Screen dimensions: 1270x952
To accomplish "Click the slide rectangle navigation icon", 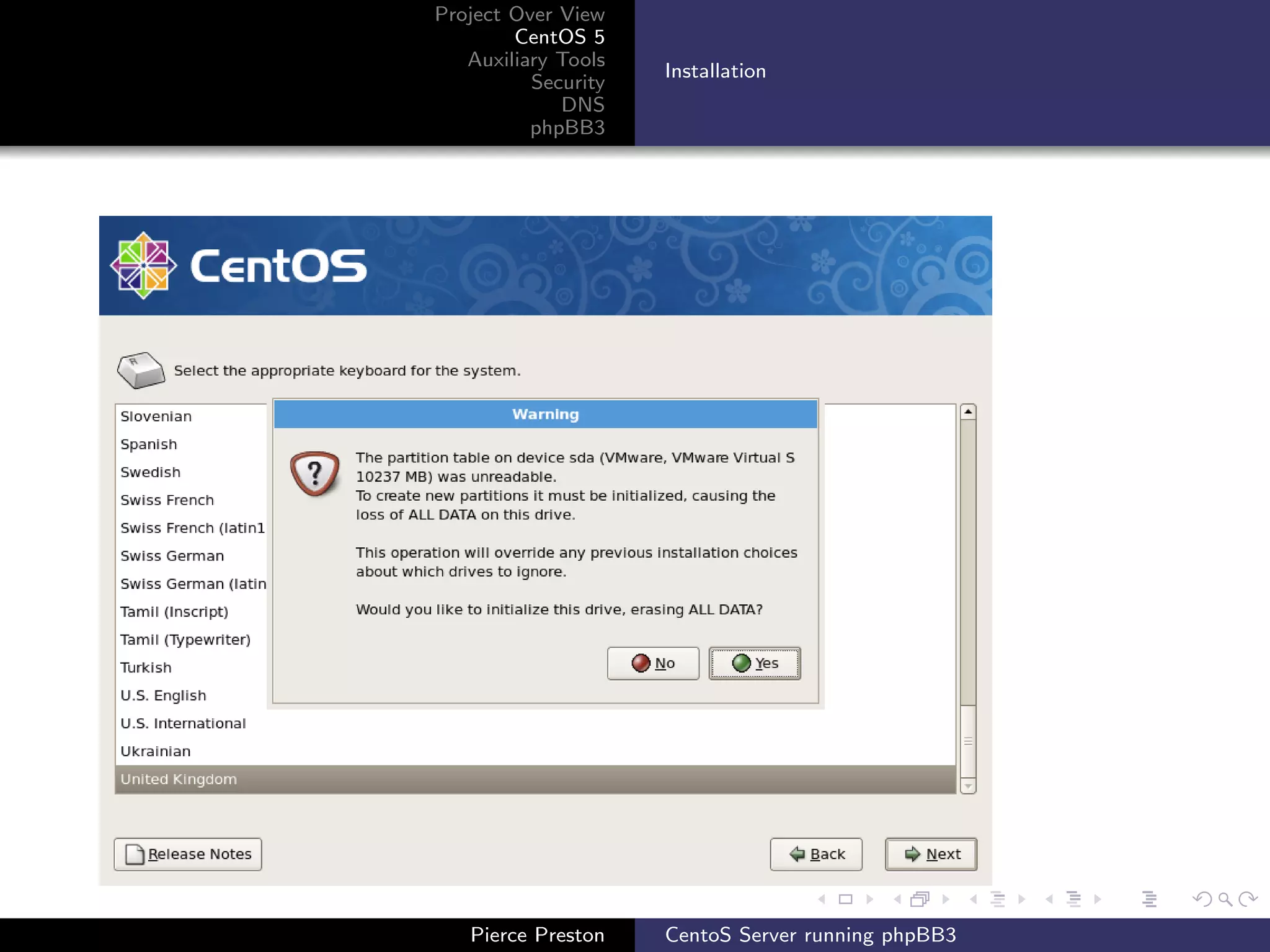I will 846,899.
